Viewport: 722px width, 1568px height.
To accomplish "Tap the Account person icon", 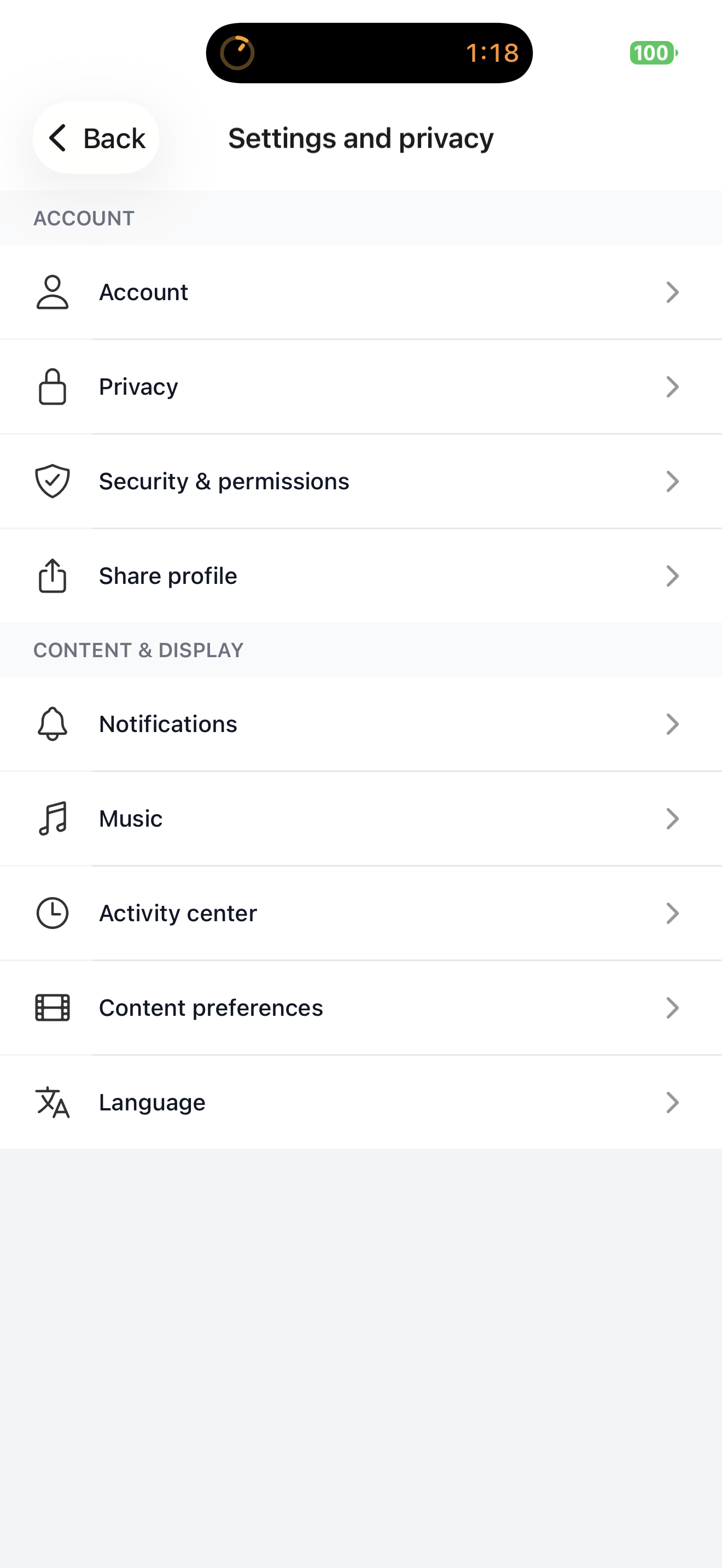I will click(53, 292).
